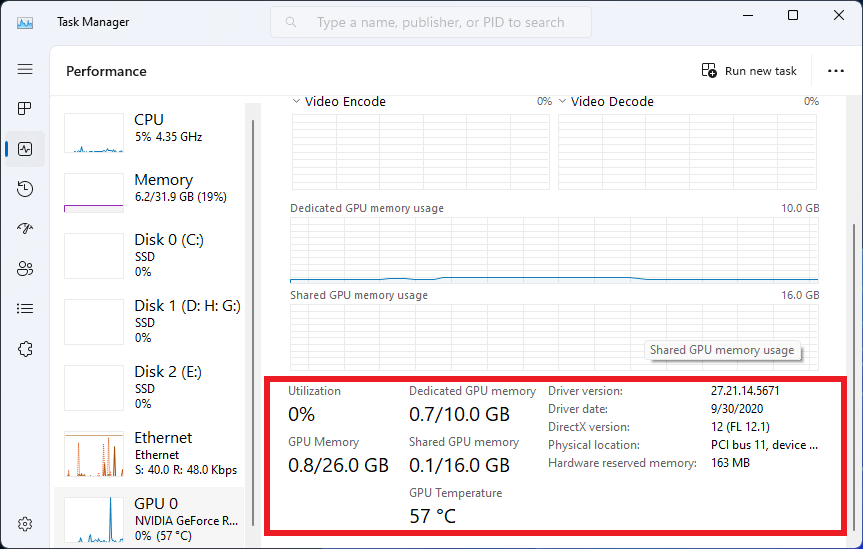
Task: Click the Performance page heading
Action: (106, 71)
